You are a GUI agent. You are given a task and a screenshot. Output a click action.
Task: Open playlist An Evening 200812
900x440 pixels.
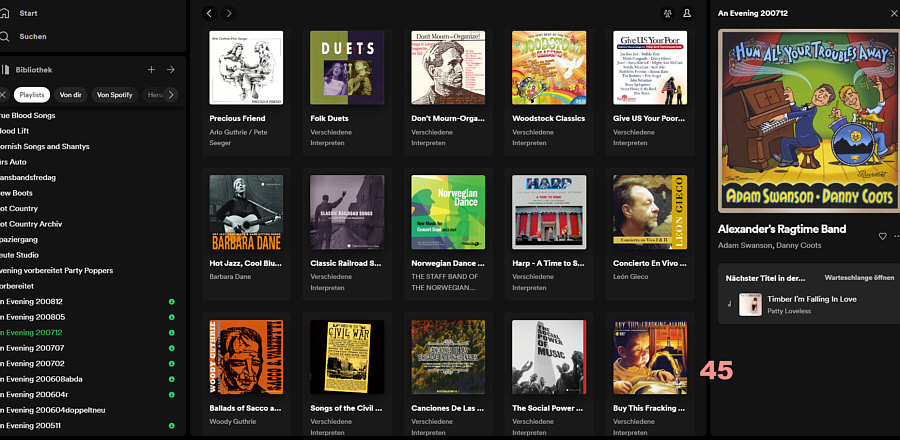32,301
